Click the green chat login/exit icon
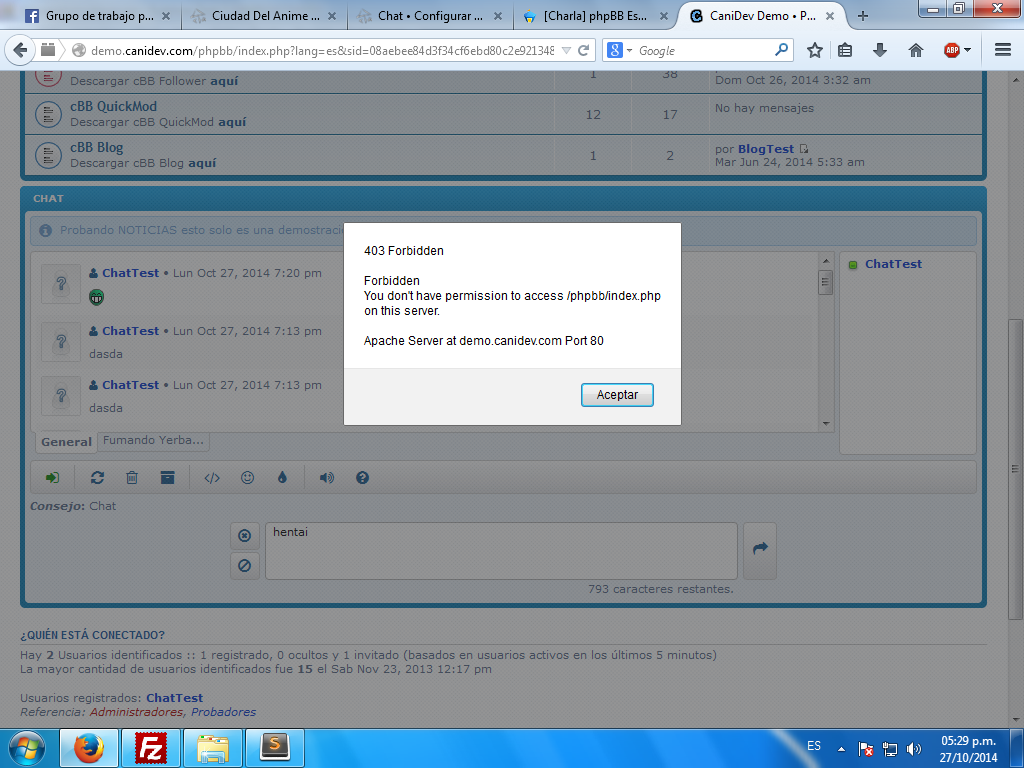The image size is (1024, 768). click(x=52, y=478)
